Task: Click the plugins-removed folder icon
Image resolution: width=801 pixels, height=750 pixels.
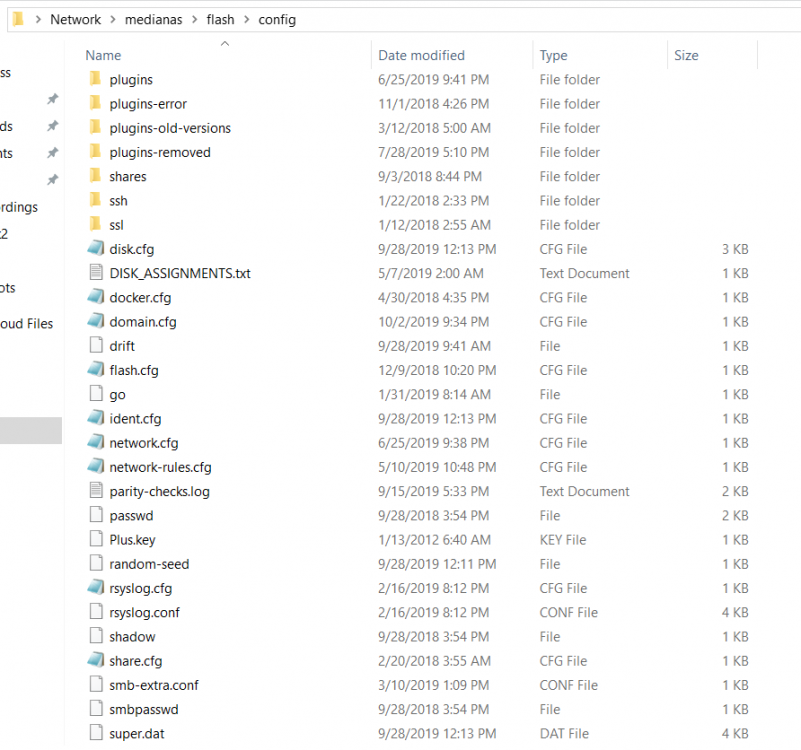Action: [x=95, y=152]
